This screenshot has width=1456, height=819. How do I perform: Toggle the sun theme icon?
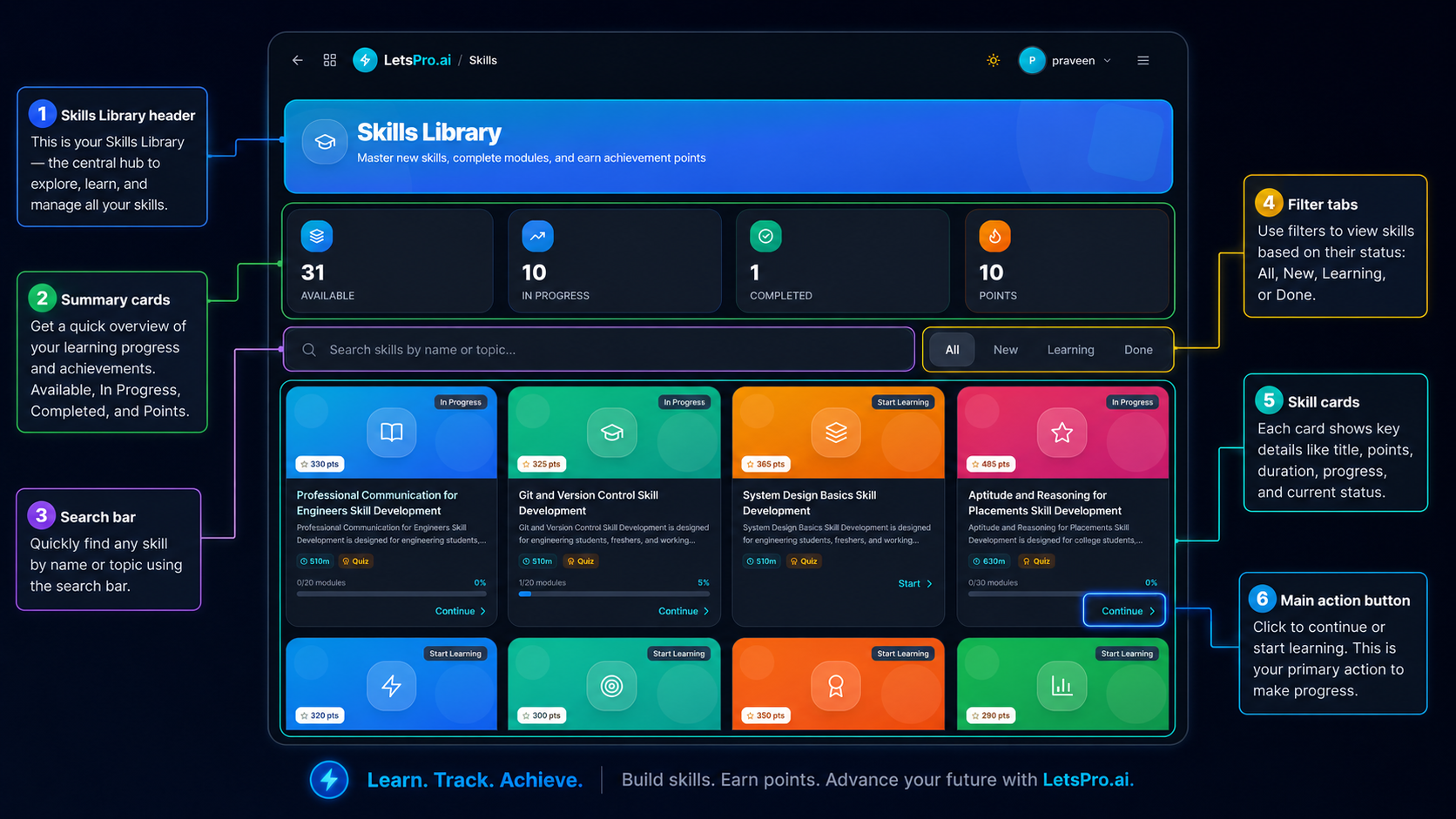click(x=993, y=60)
